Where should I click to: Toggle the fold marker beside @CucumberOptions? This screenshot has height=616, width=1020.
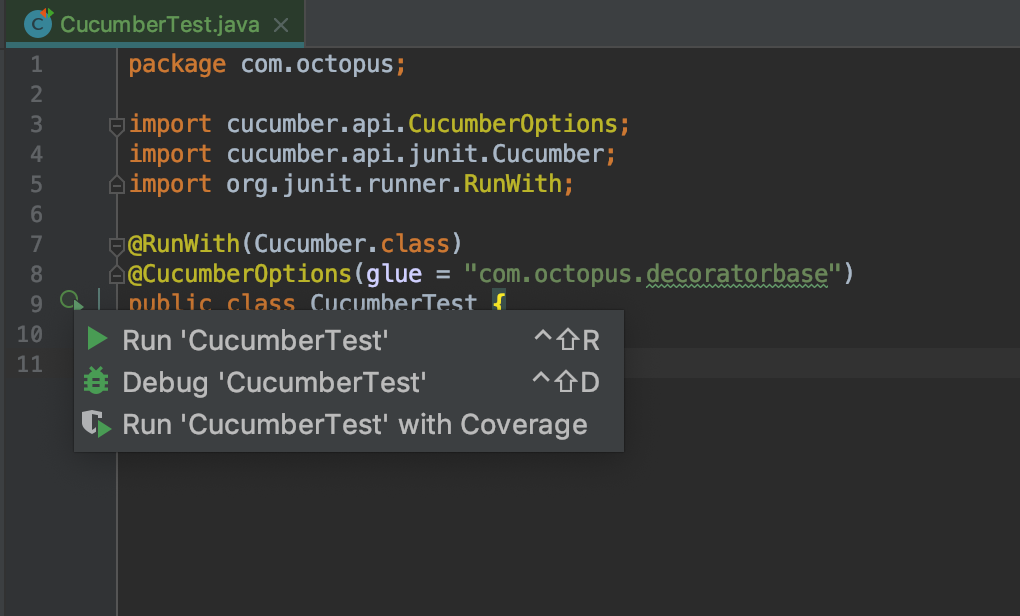point(117,275)
